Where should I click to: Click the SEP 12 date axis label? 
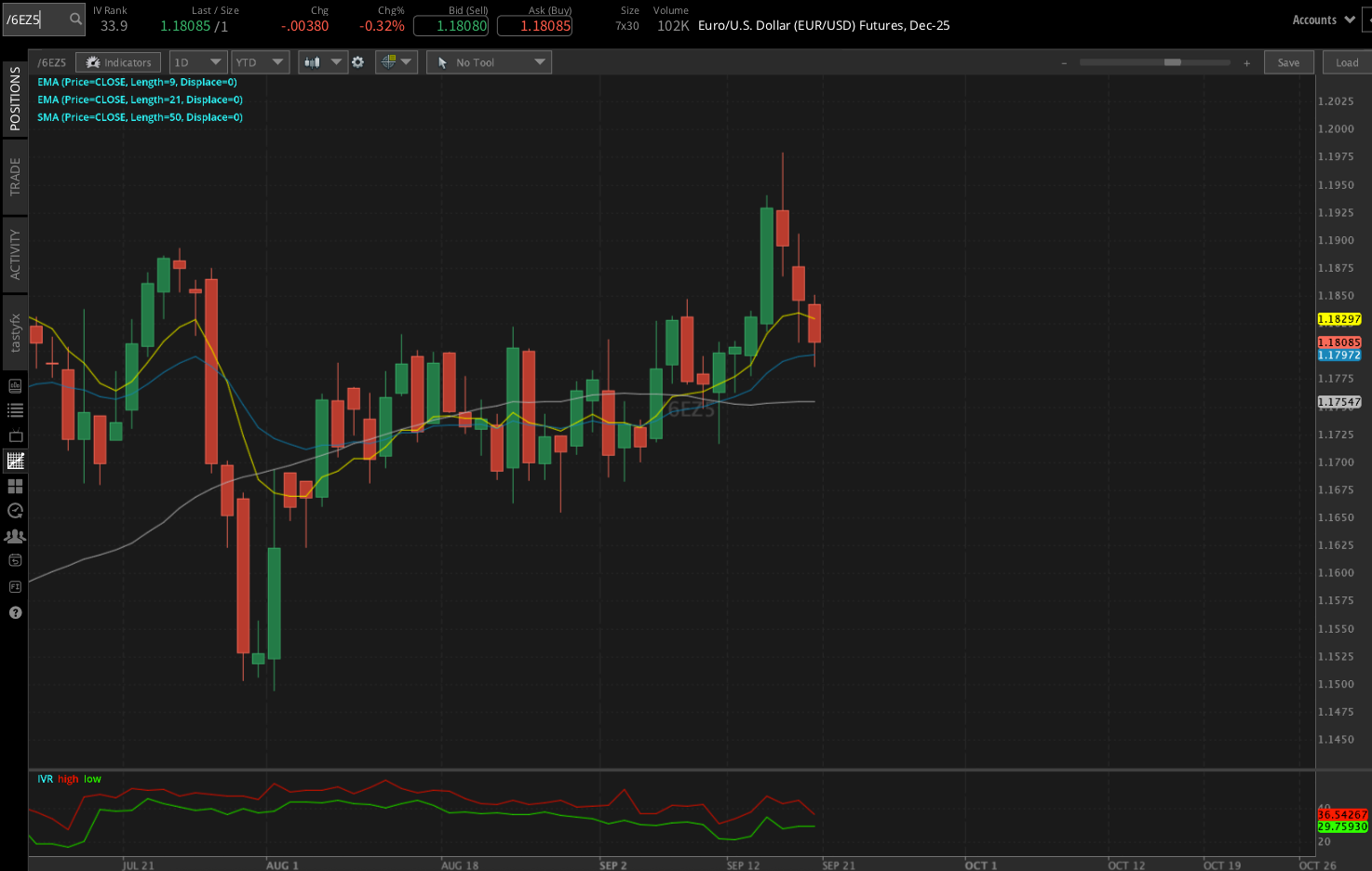743,865
